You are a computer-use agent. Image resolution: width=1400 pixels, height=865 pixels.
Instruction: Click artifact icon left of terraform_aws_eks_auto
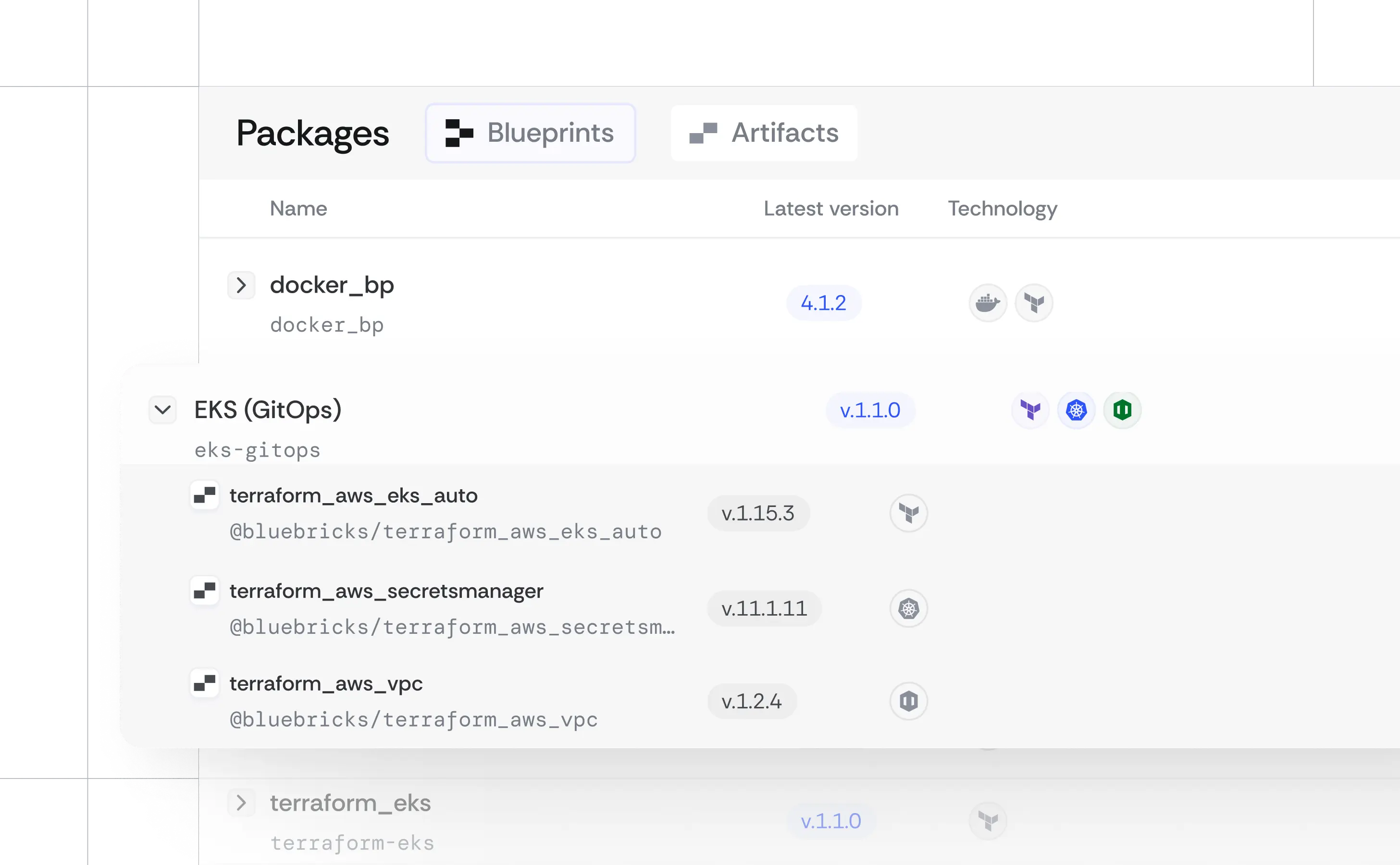[x=204, y=495]
